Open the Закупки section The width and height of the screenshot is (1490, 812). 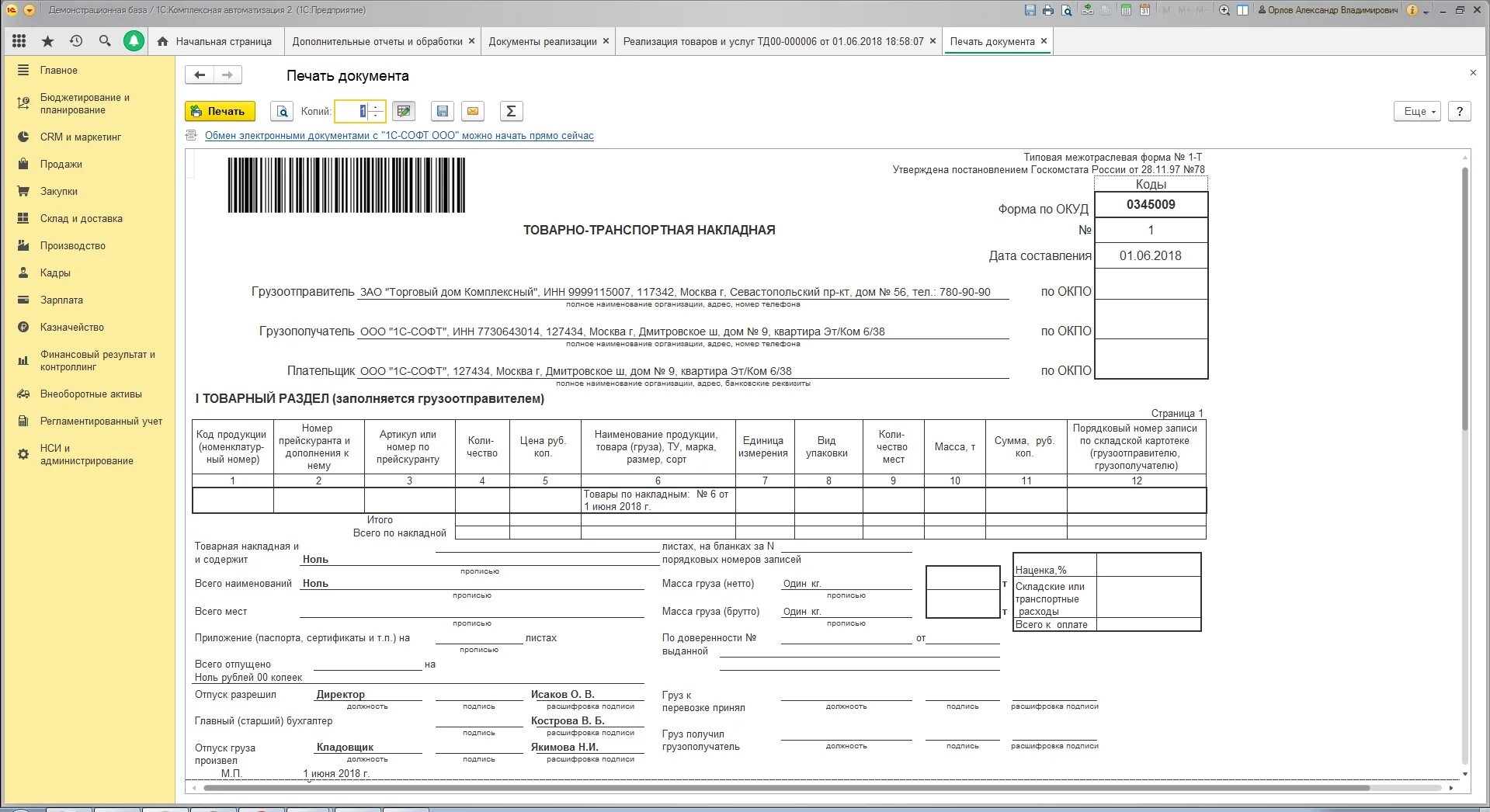90,191
